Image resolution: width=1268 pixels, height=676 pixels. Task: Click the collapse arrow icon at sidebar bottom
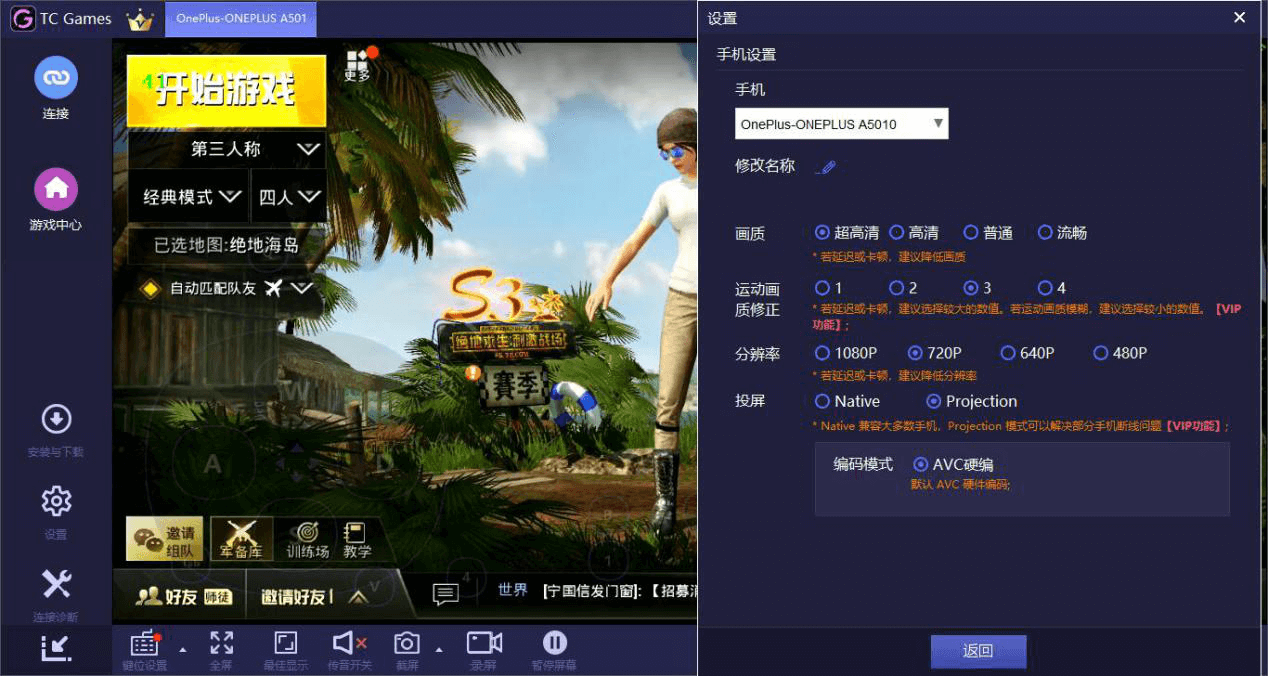[56, 648]
